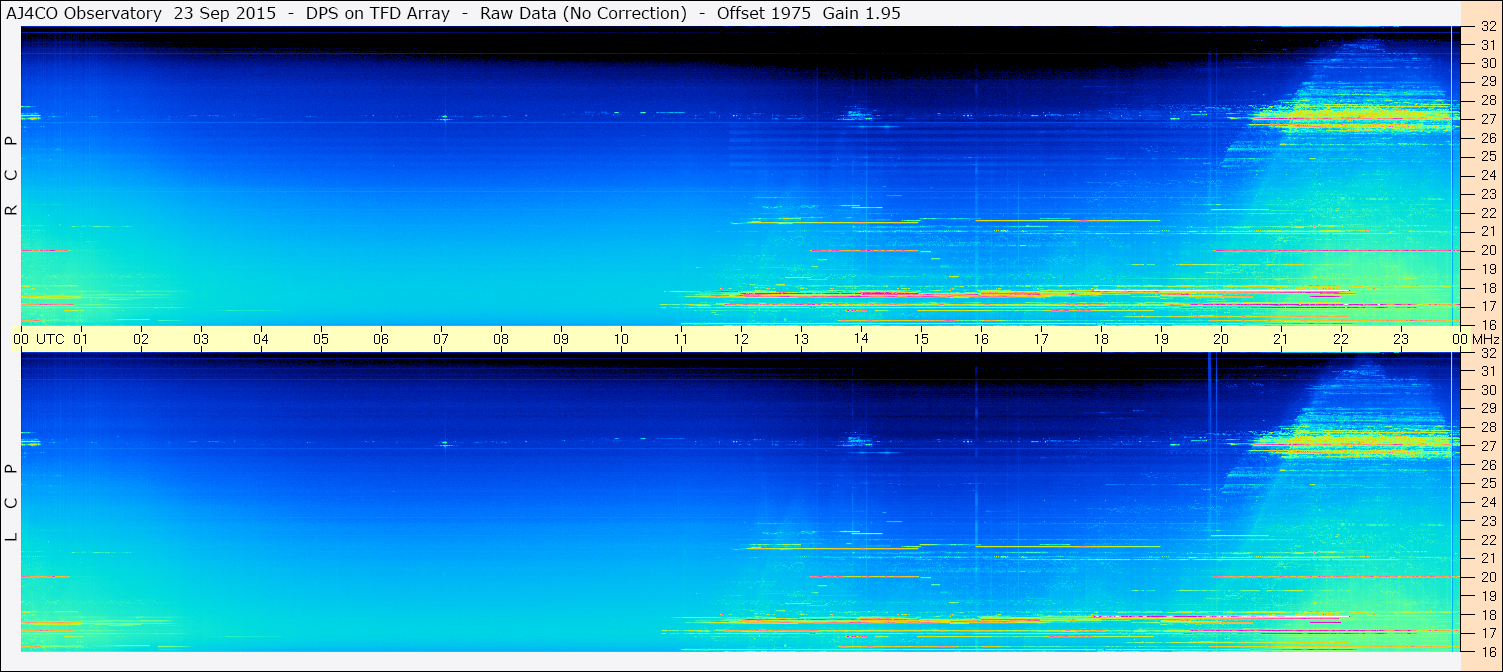This screenshot has height=672, width=1503.
Task: Click the 29 MHz label on LCP frequency scale
Action: [x=1487, y=409]
